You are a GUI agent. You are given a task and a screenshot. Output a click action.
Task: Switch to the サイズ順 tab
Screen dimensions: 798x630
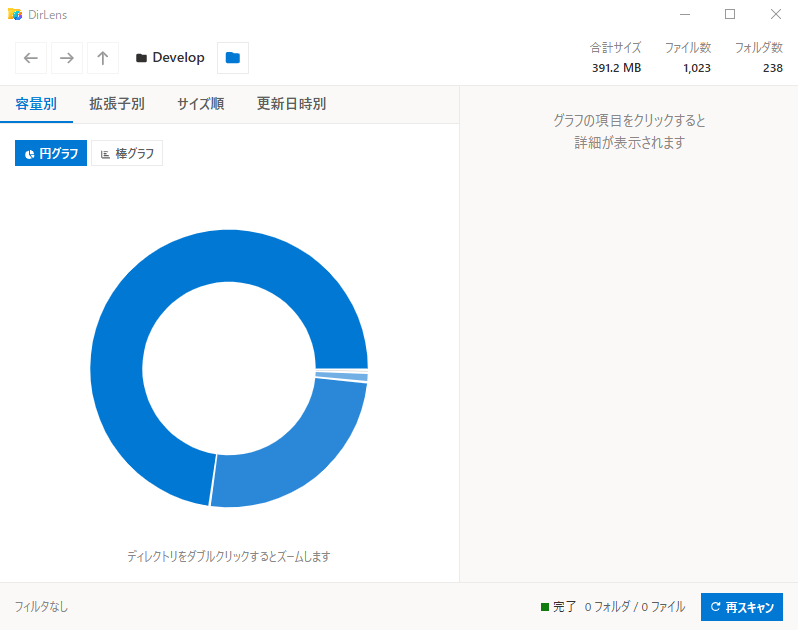point(200,104)
